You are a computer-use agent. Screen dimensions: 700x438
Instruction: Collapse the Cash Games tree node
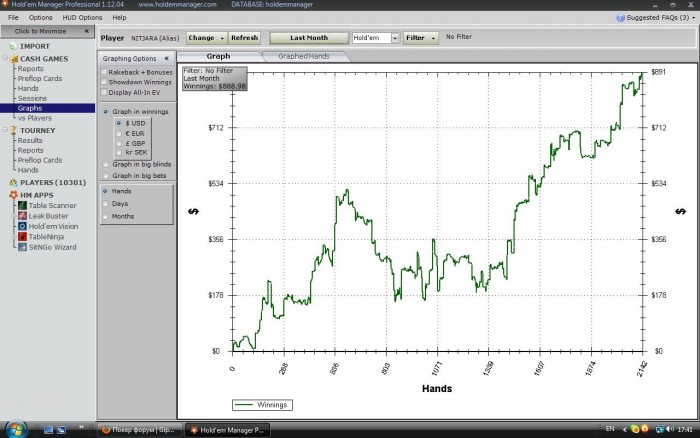[5, 58]
